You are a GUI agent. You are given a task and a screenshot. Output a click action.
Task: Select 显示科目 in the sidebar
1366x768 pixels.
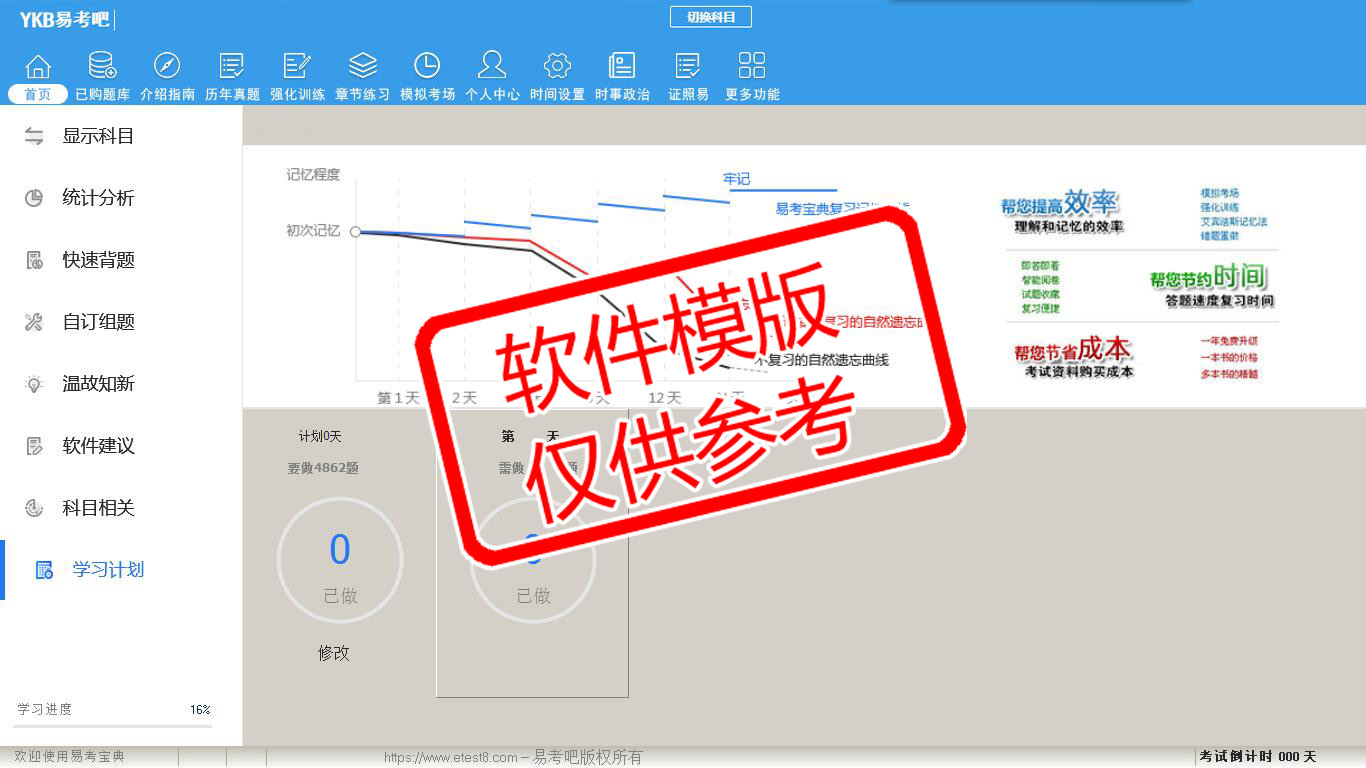tap(98, 136)
